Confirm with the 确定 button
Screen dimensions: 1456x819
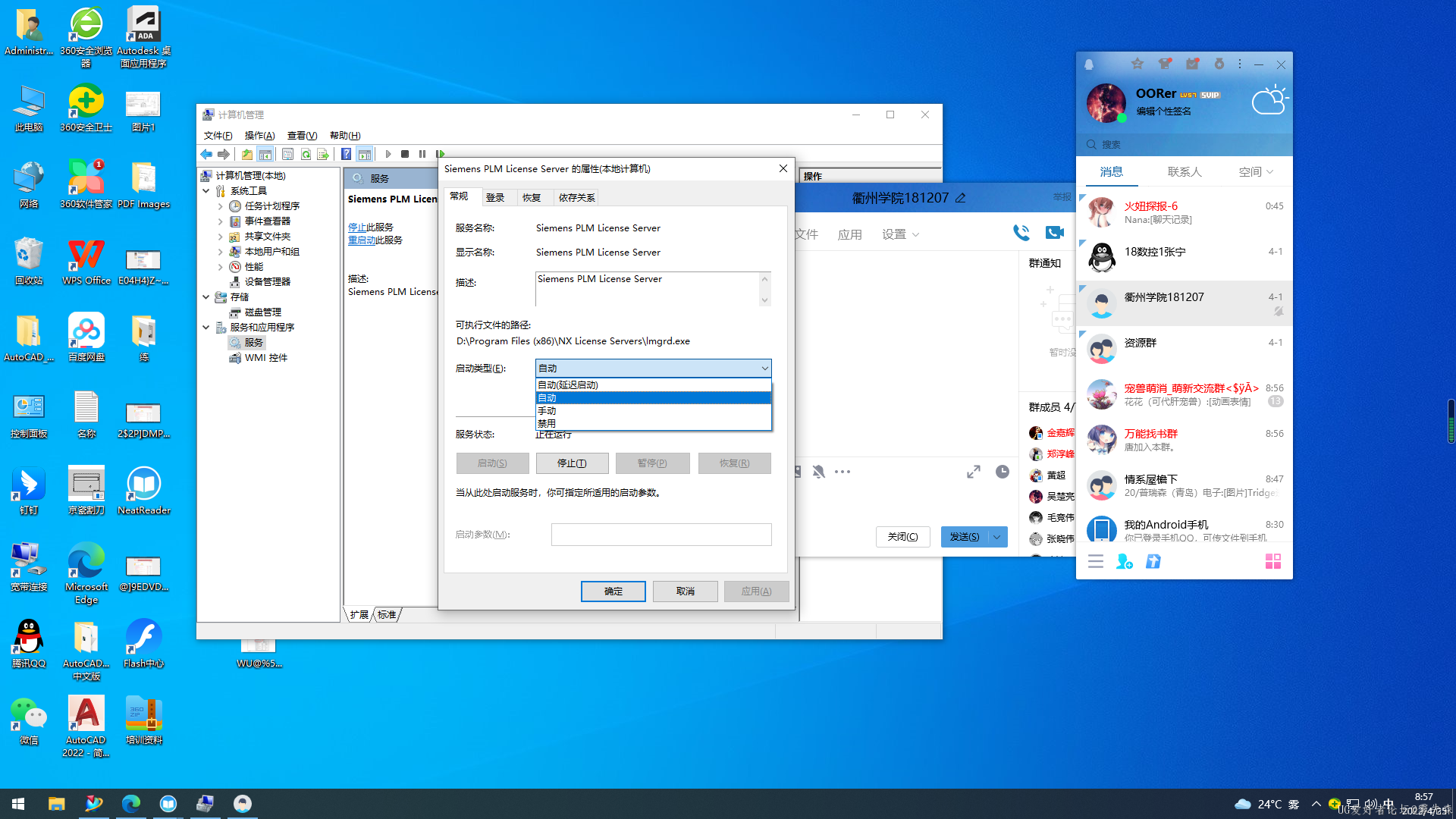coord(613,591)
